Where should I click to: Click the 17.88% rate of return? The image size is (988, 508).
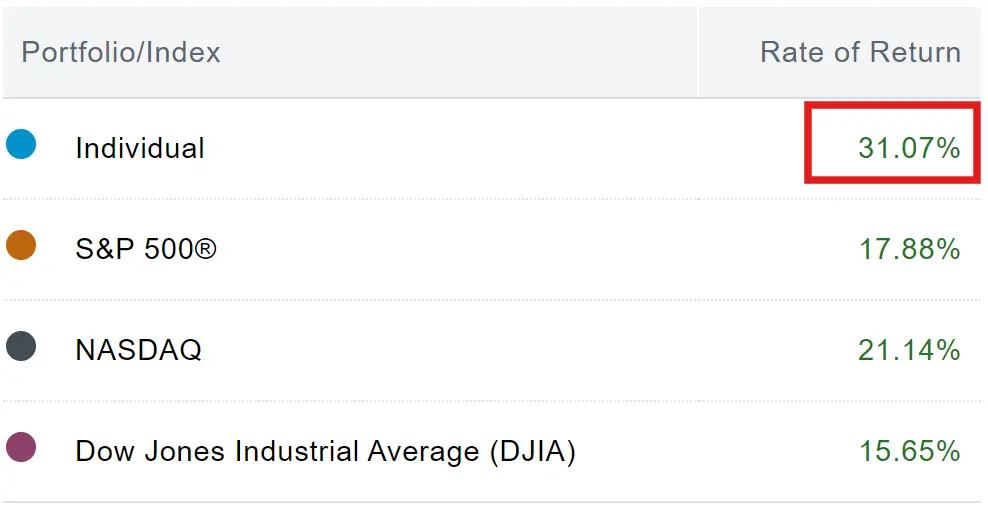point(909,249)
